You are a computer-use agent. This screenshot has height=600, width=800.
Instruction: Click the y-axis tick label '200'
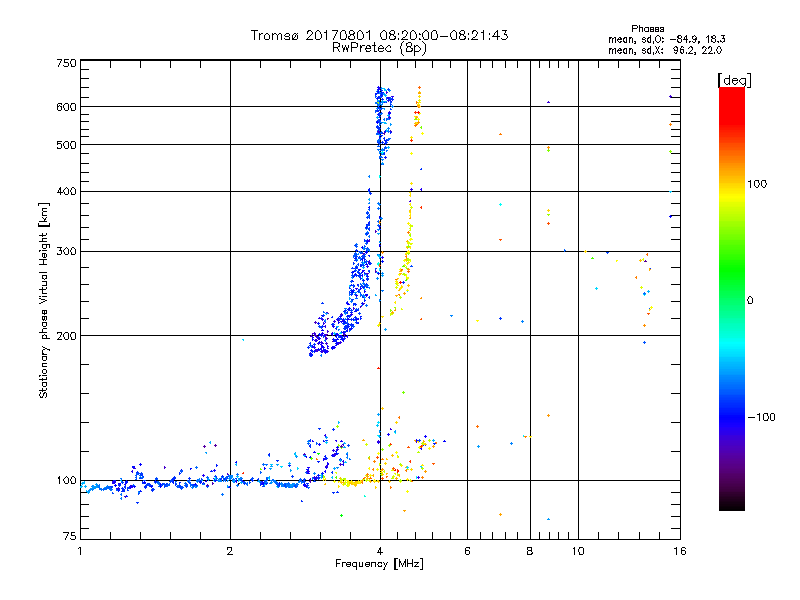66,336
